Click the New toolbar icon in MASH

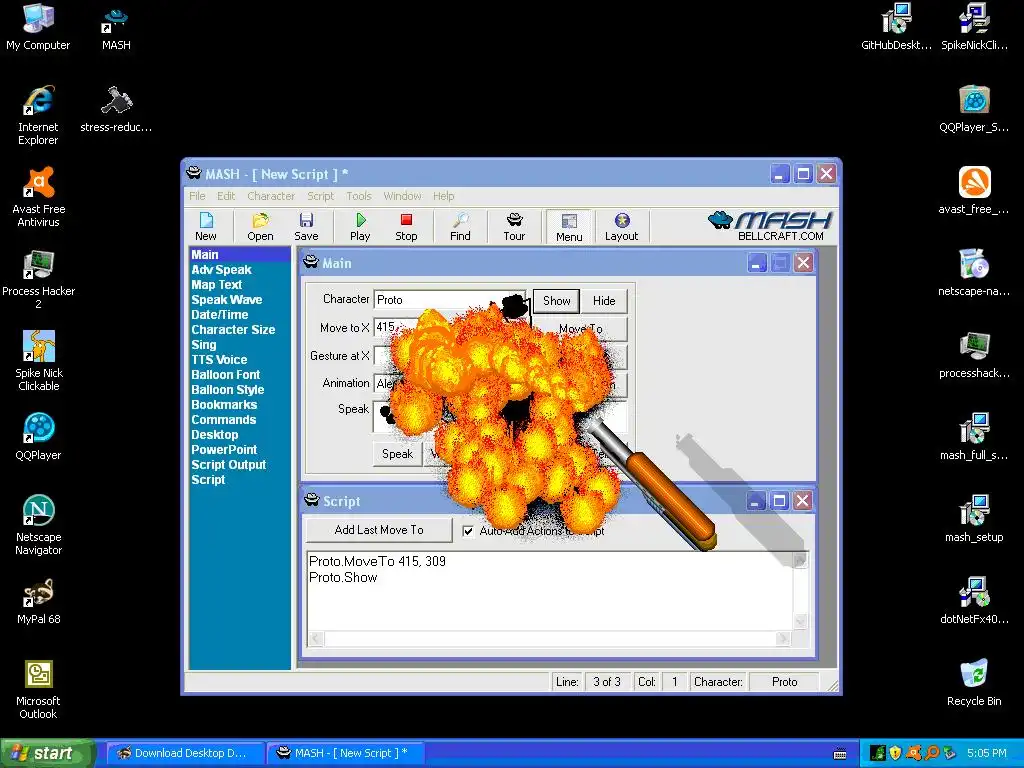click(x=206, y=227)
